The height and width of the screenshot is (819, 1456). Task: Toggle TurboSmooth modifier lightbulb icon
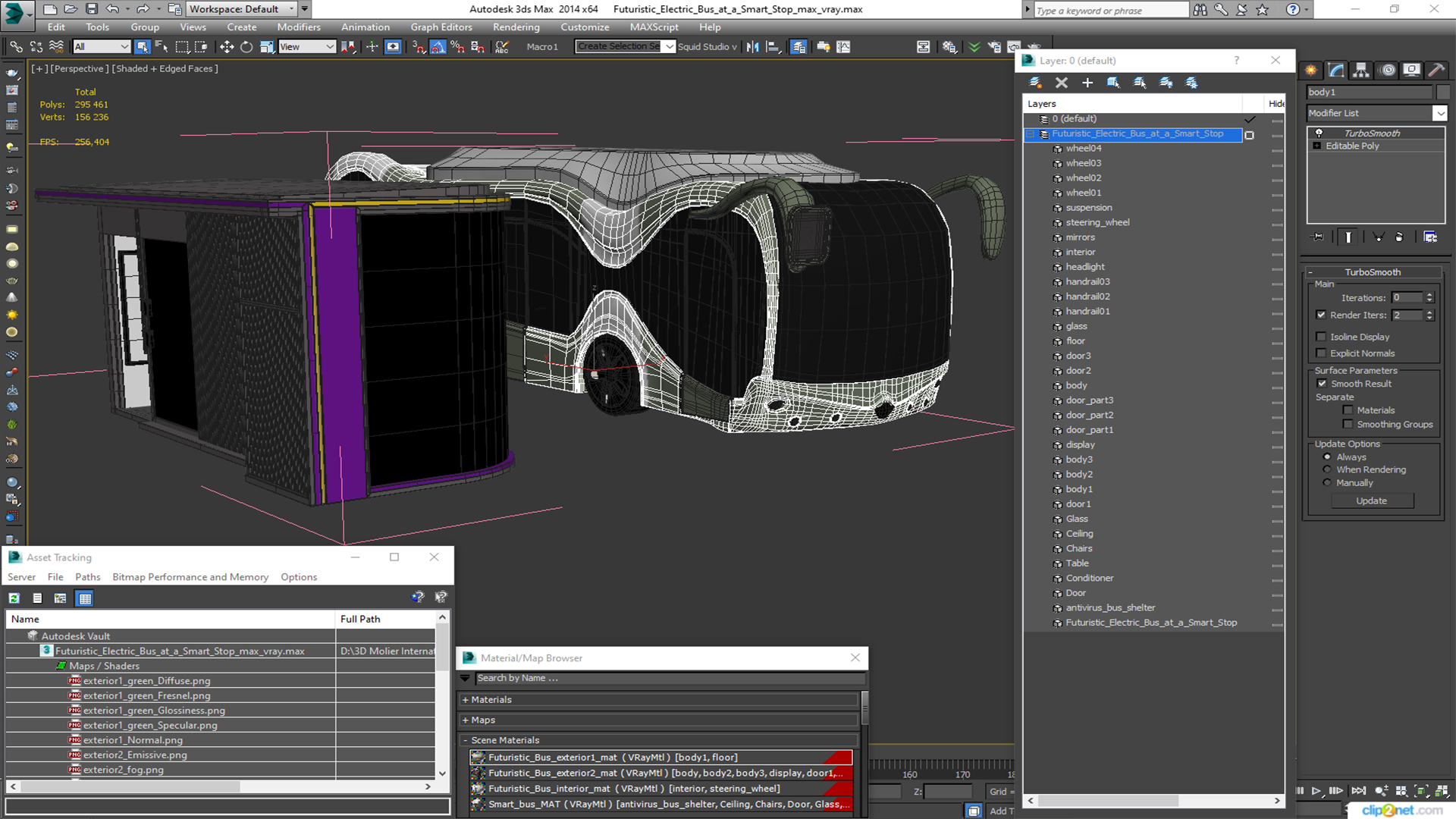(1319, 133)
